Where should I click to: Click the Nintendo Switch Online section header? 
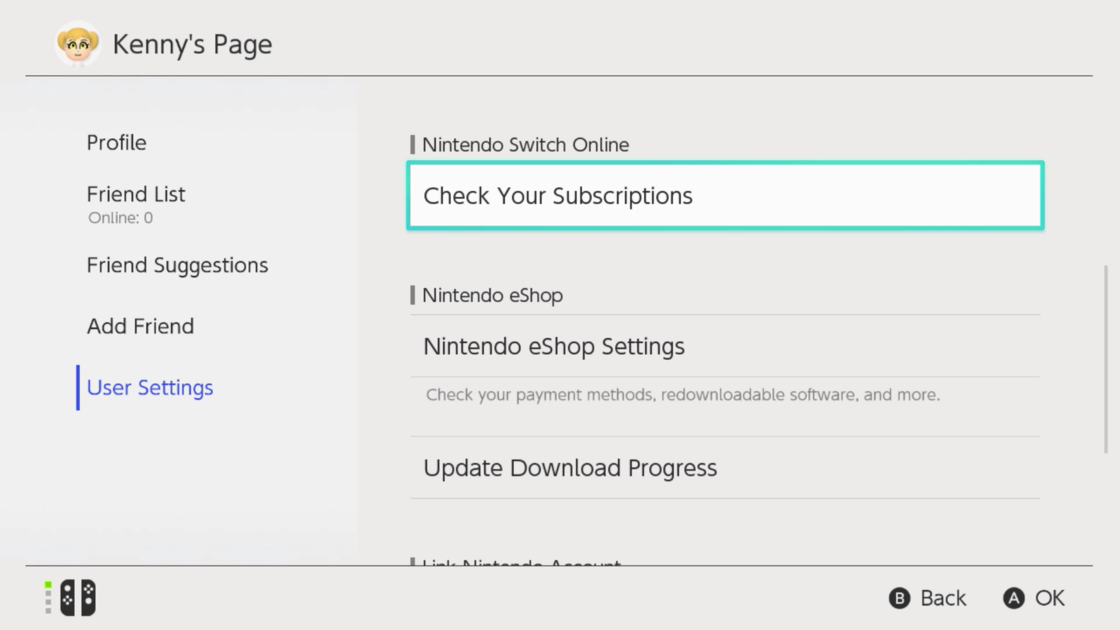[525, 145]
